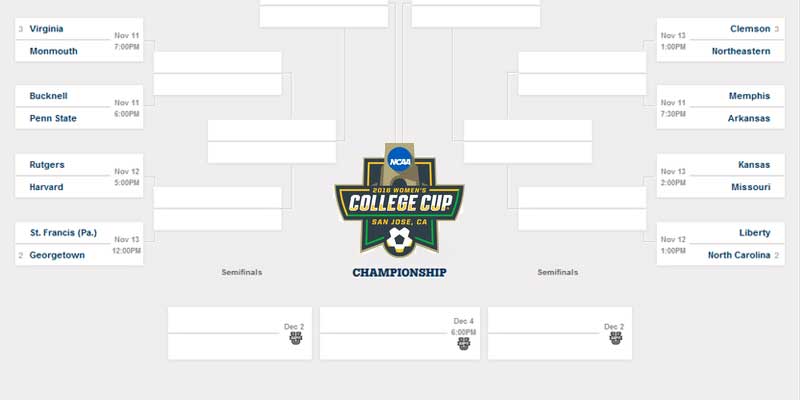
Task: Click the trophy icon in right Dec 2 semifinal box
Action: (x=616, y=338)
